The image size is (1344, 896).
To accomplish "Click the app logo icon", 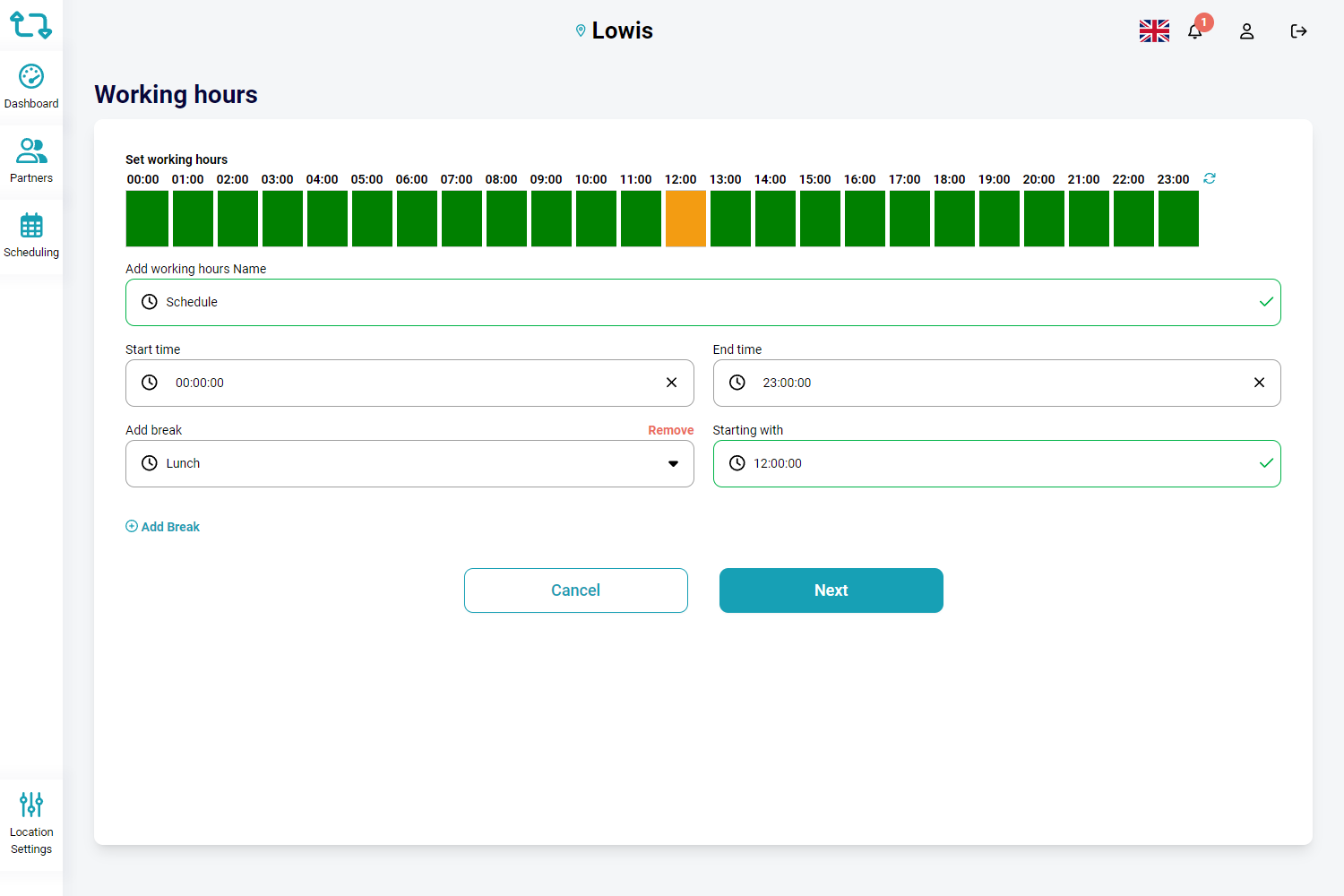I will 30,25.
